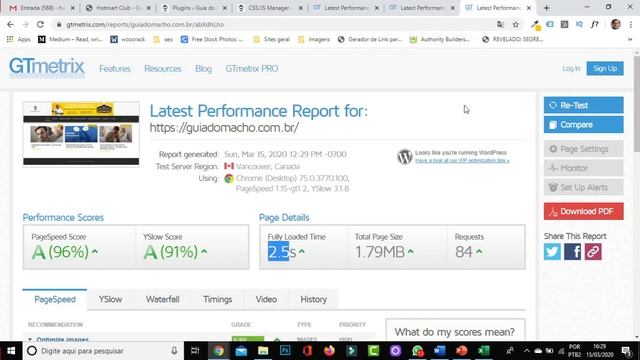Open Set Up Alerts
Viewport: 640px width, 360px height.
tap(583, 187)
